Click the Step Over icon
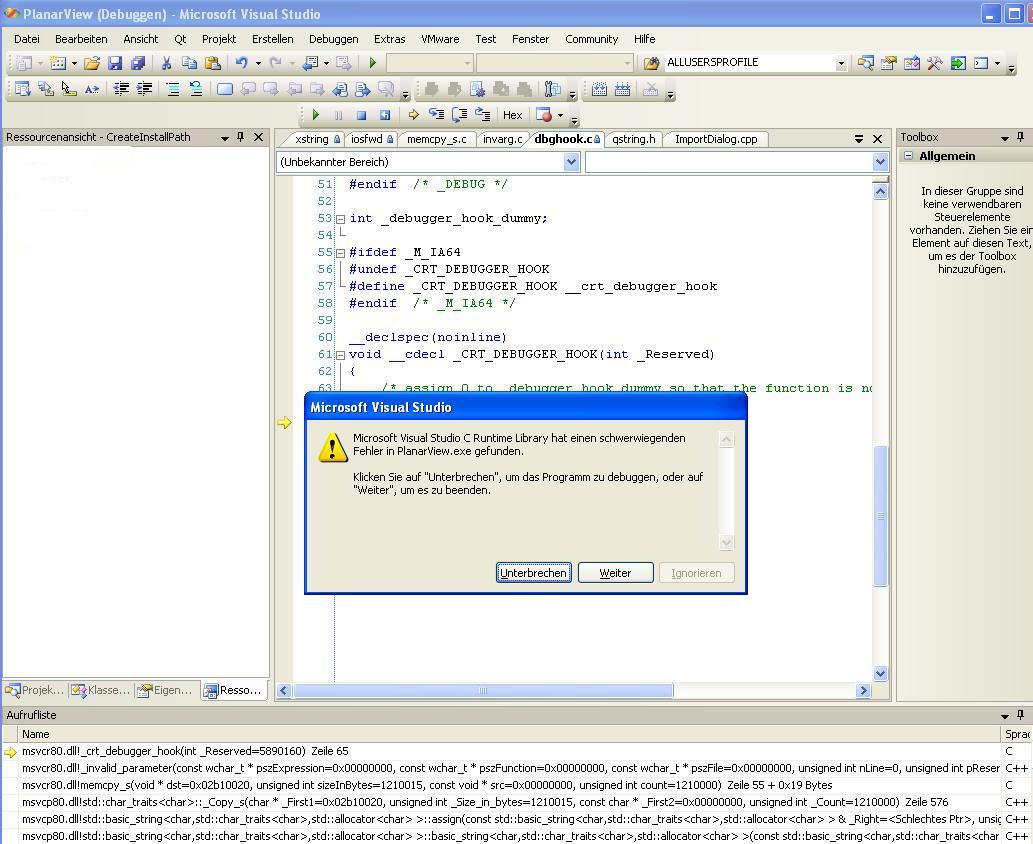The image size is (1033, 844). (x=459, y=115)
